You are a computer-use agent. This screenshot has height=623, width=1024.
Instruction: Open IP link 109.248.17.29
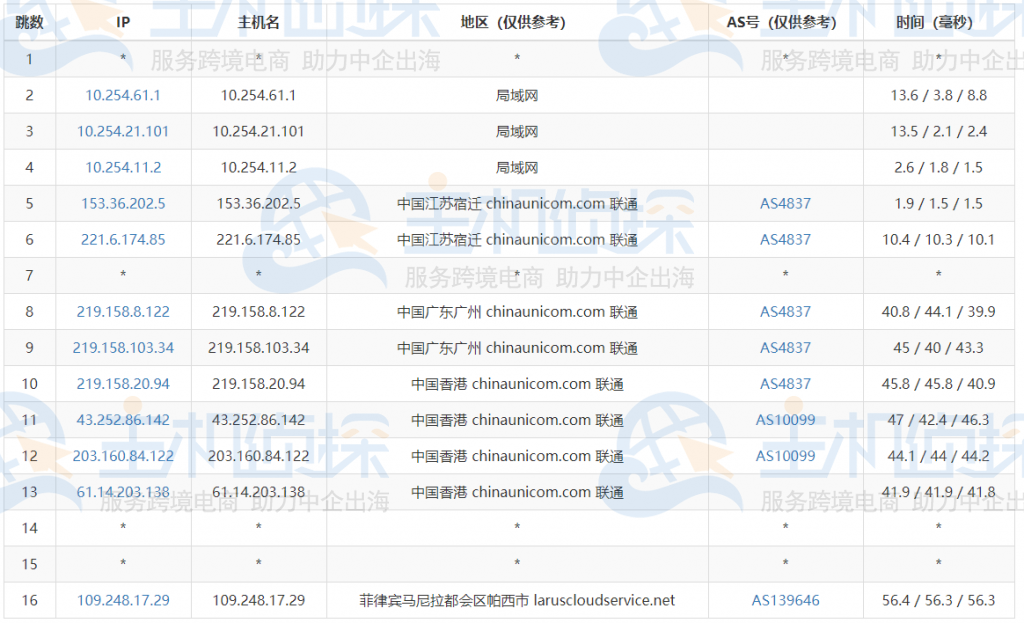[x=123, y=600]
